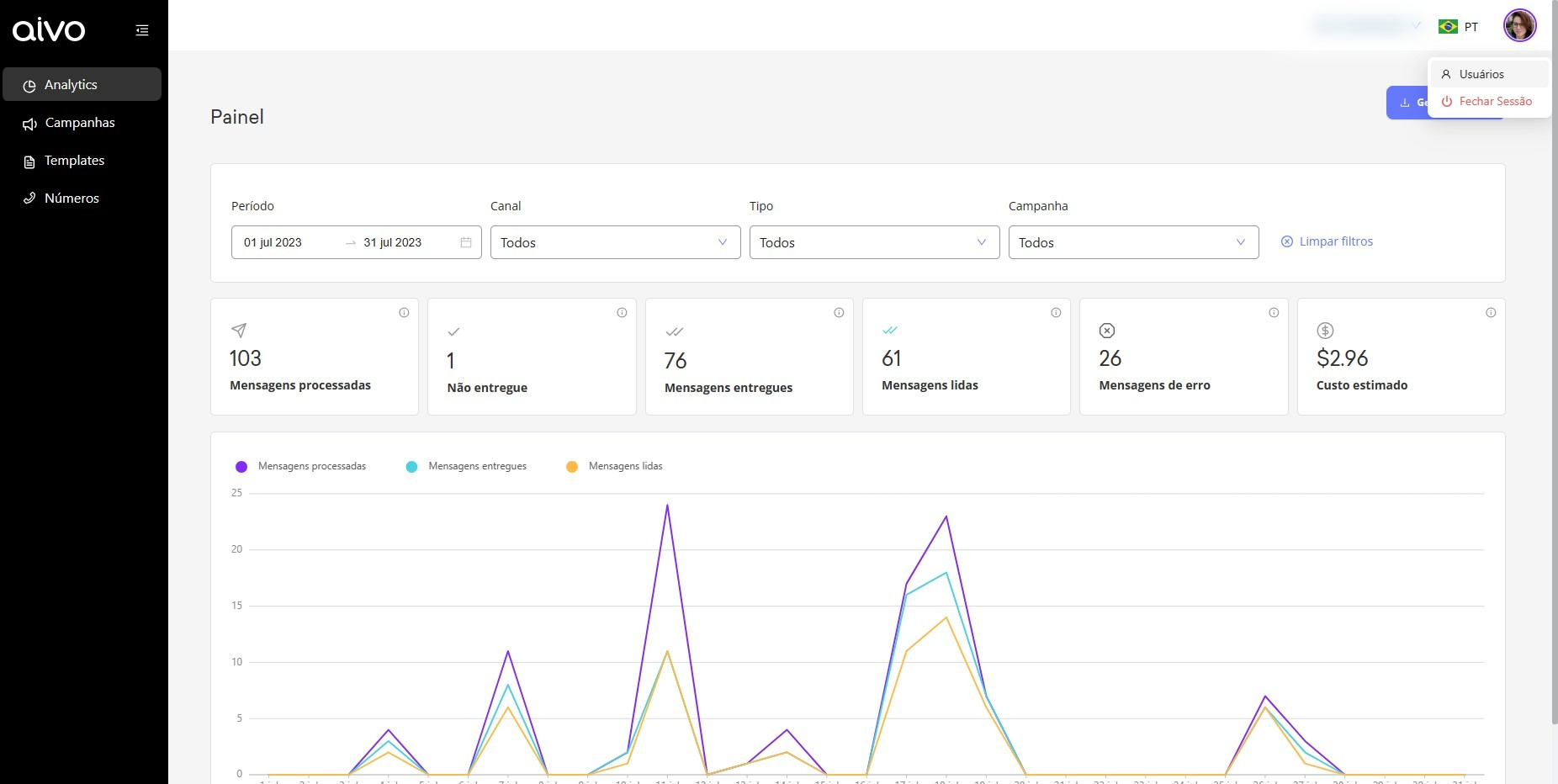Open the Campanha filter dropdown
The height and width of the screenshot is (784, 1558).
click(x=1133, y=242)
